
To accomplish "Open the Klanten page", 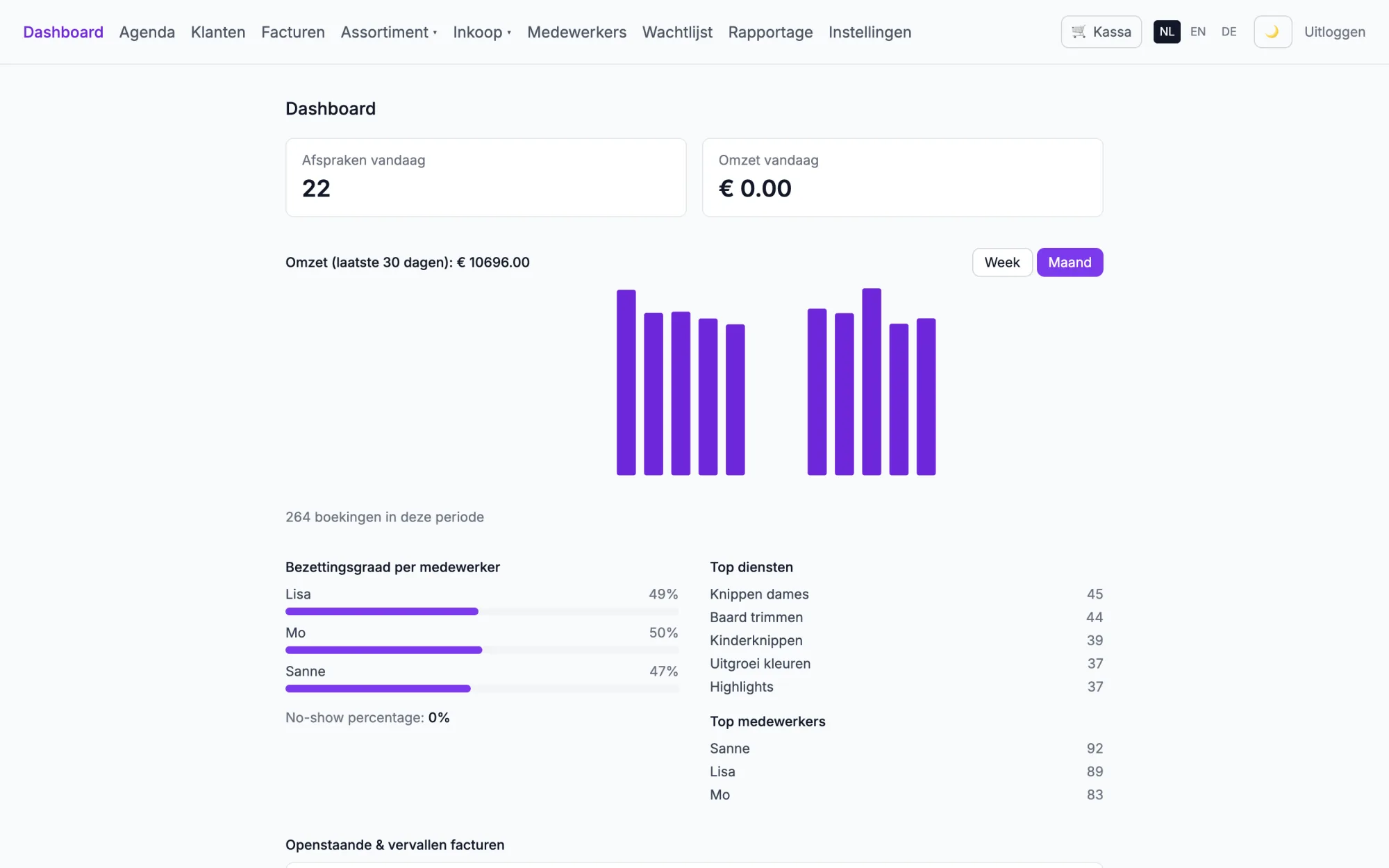I will 218,32.
